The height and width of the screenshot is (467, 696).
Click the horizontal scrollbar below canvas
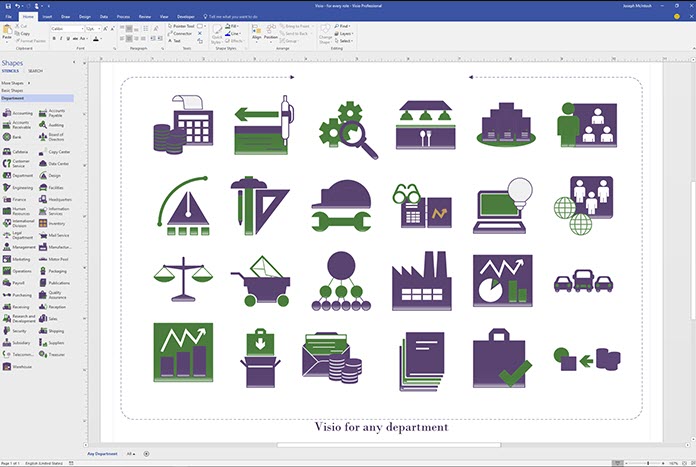[389, 445]
